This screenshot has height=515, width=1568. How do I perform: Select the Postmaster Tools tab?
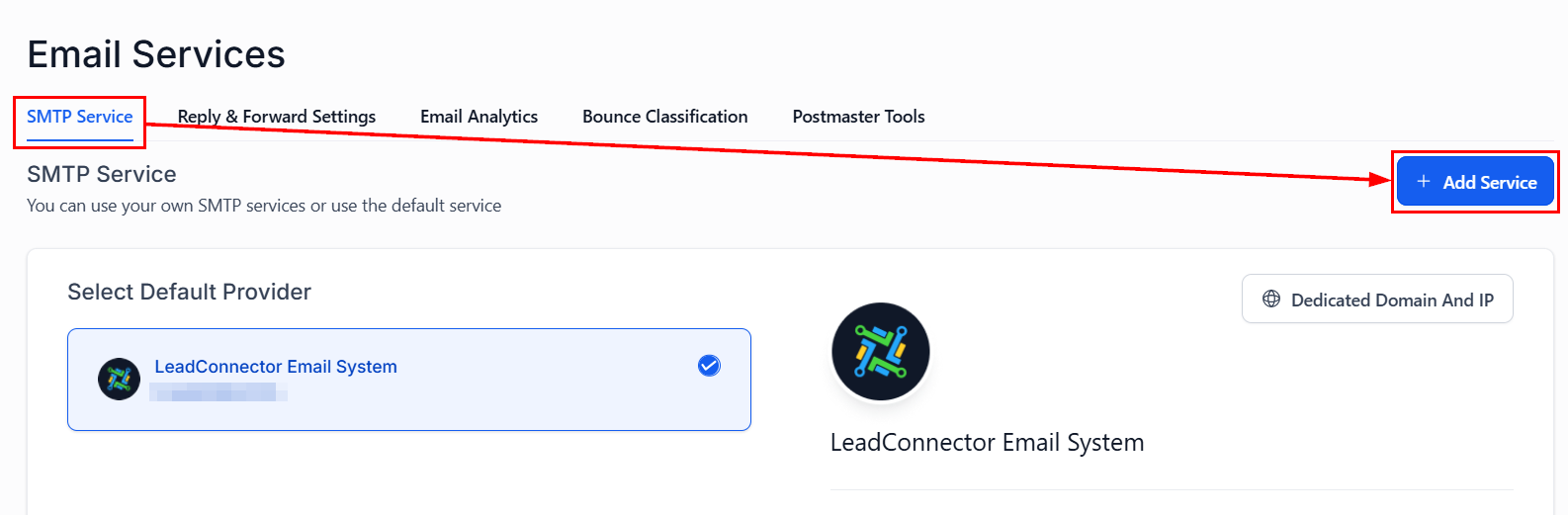point(858,117)
